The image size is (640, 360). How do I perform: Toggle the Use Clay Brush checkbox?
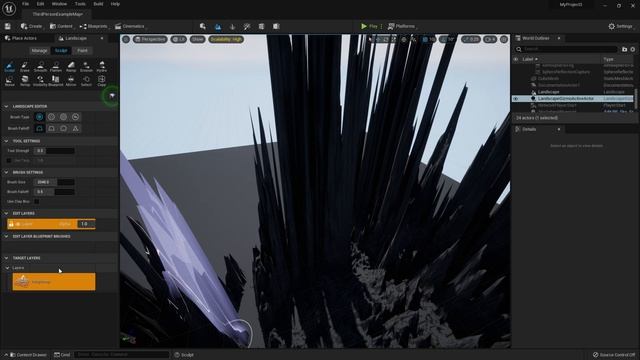click(37, 201)
